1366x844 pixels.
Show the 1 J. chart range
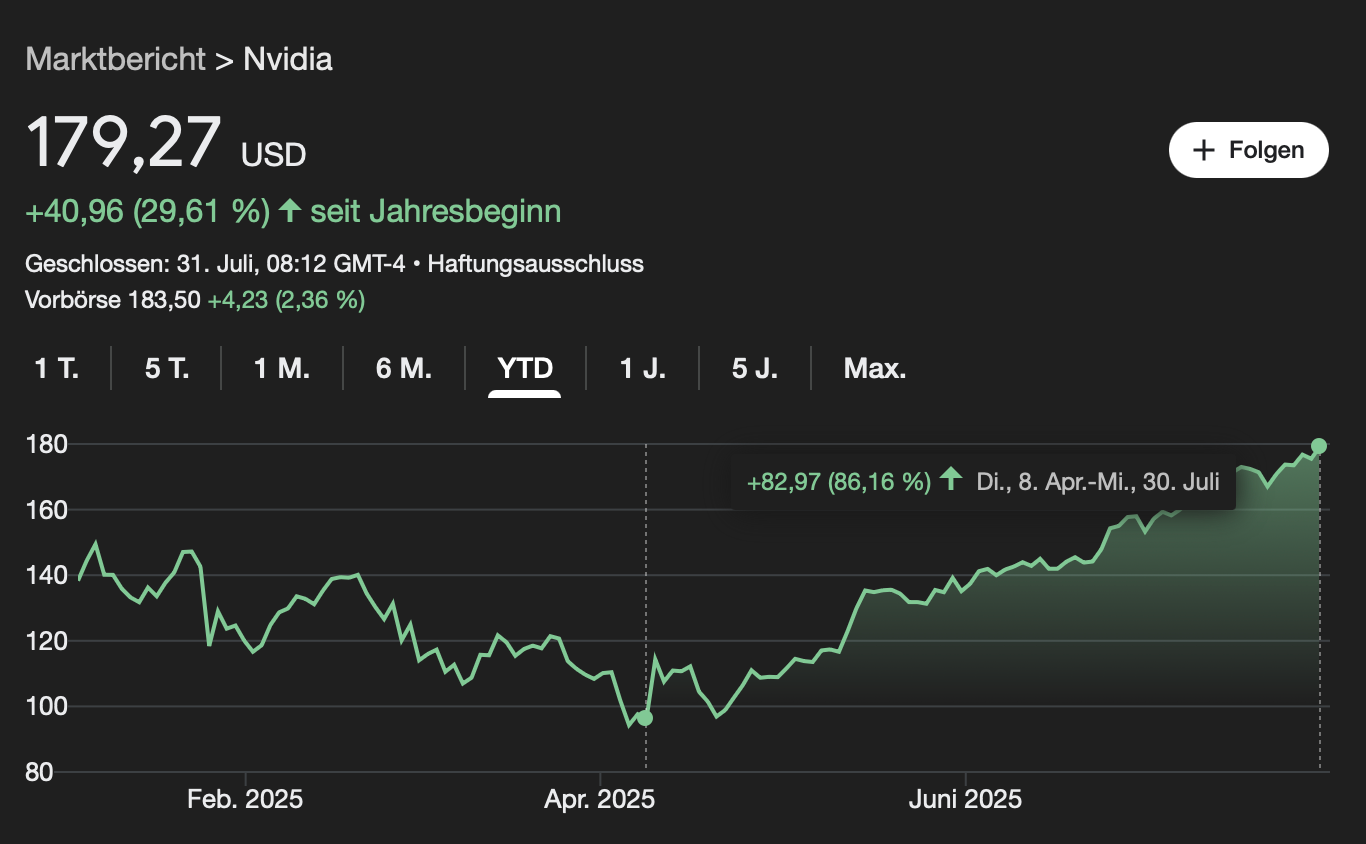coord(643,369)
